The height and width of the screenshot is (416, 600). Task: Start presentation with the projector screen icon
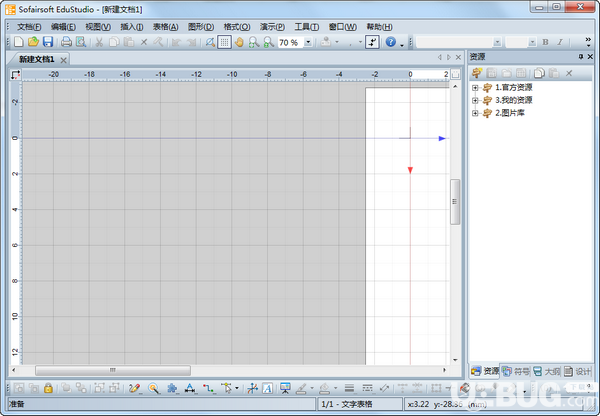285,388
